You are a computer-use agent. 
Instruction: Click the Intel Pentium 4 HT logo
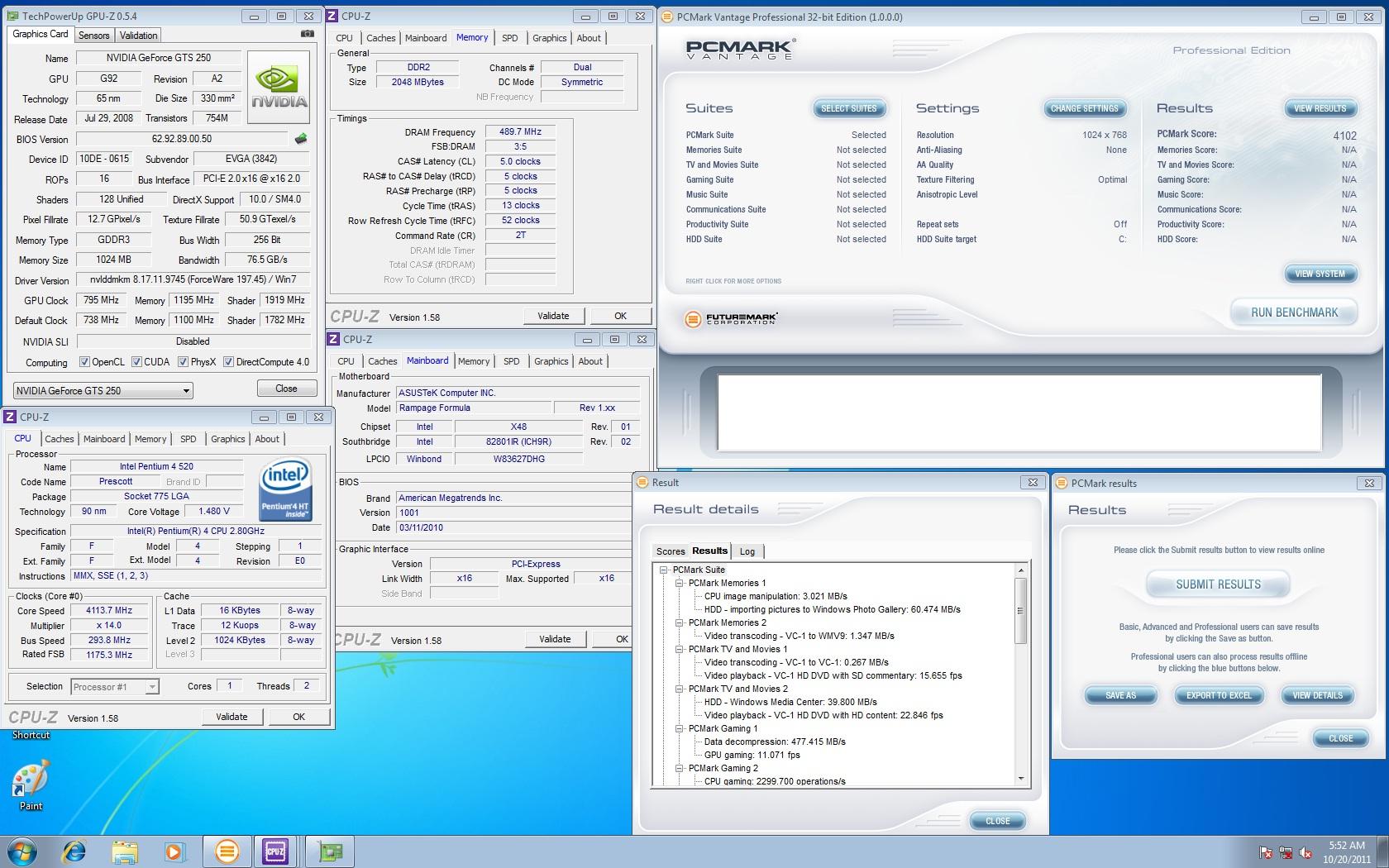[285, 490]
